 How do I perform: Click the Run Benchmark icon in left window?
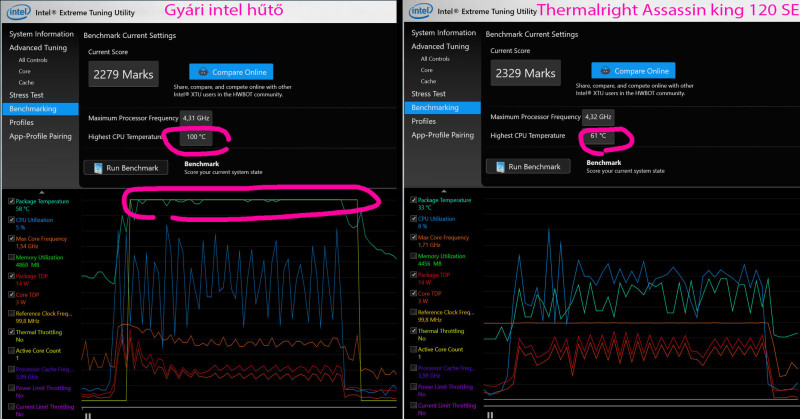[98, 168]
